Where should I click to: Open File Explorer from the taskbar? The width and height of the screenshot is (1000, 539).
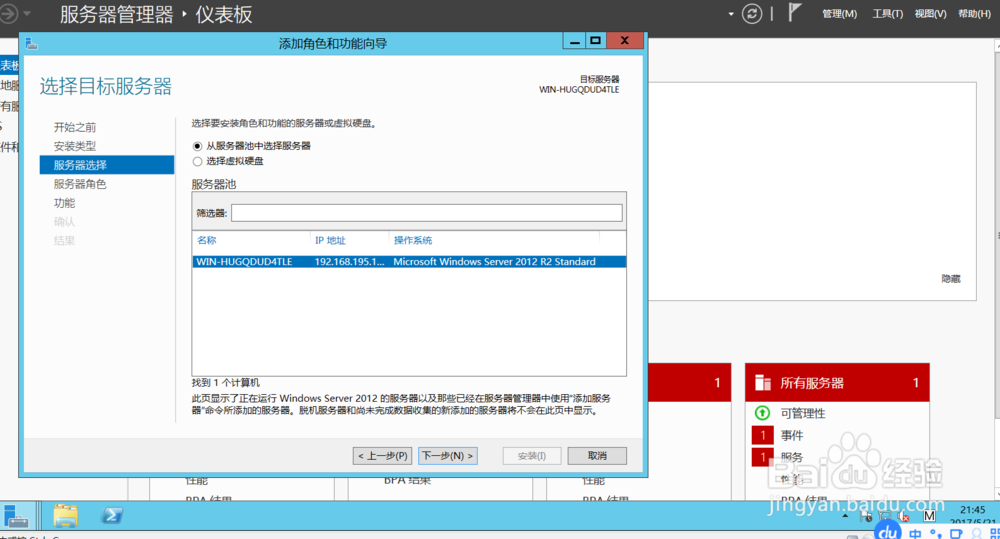pyautogui.click(x=66, y=515)
